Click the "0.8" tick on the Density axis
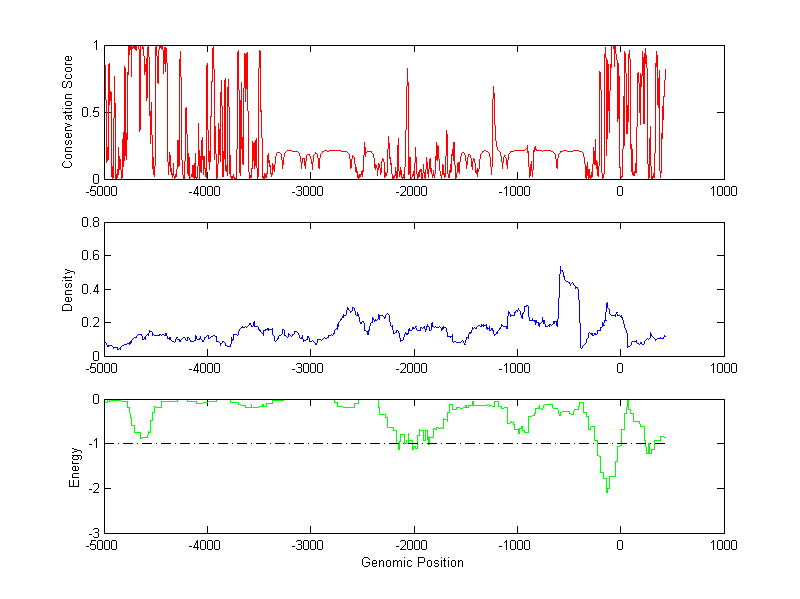Screen dimensions: 800x599 (91, 223)
